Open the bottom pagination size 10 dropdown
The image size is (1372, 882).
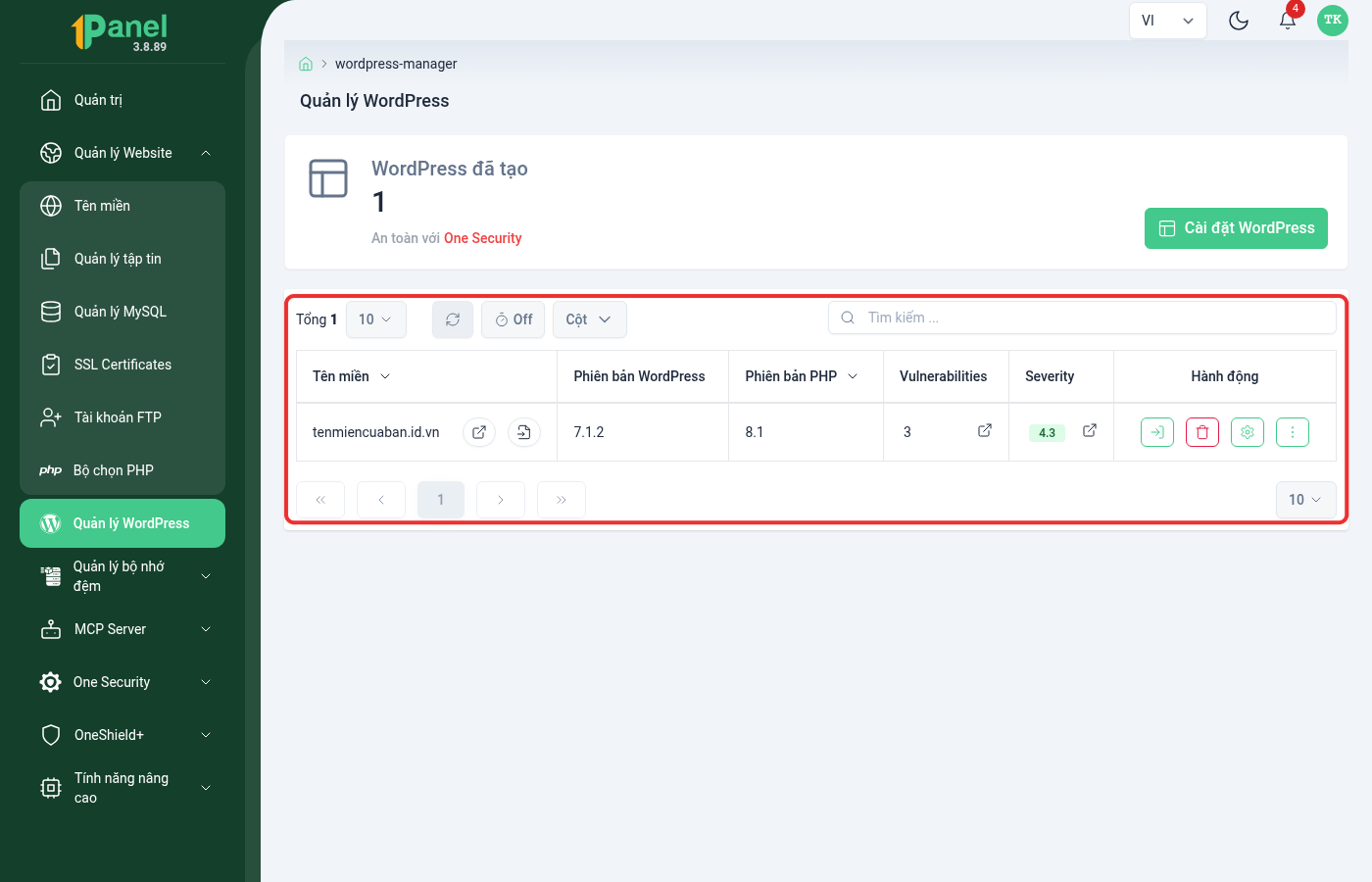click(x=1305, y=500)
